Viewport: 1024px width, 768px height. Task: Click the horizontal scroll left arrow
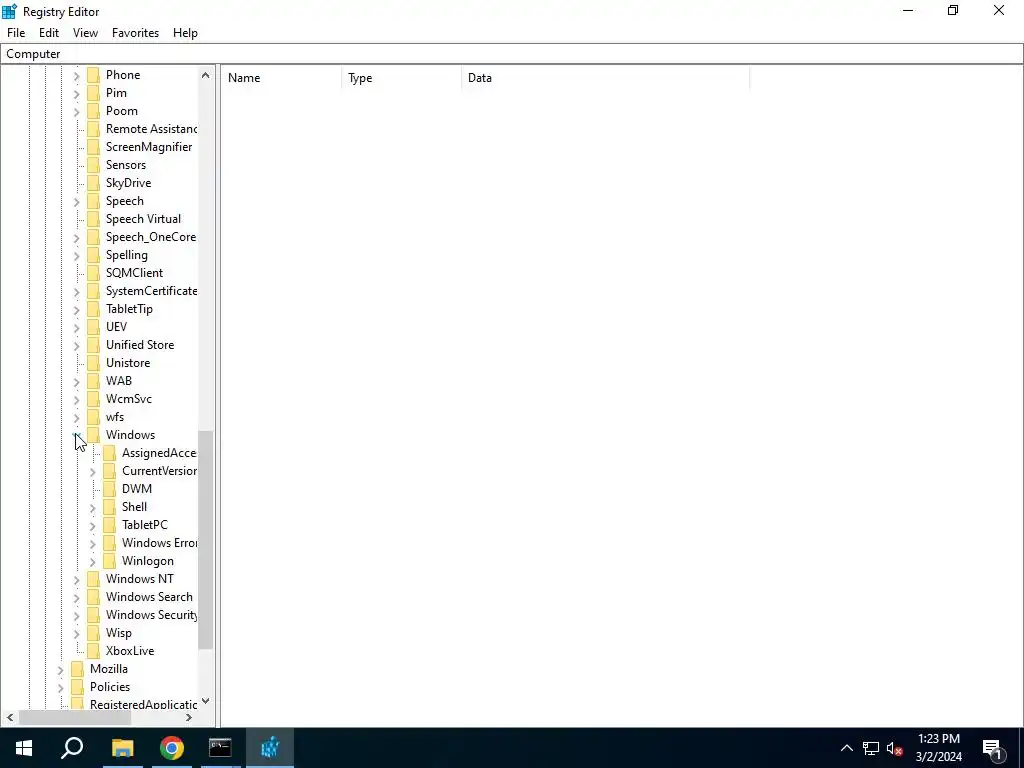pos(10,718)
